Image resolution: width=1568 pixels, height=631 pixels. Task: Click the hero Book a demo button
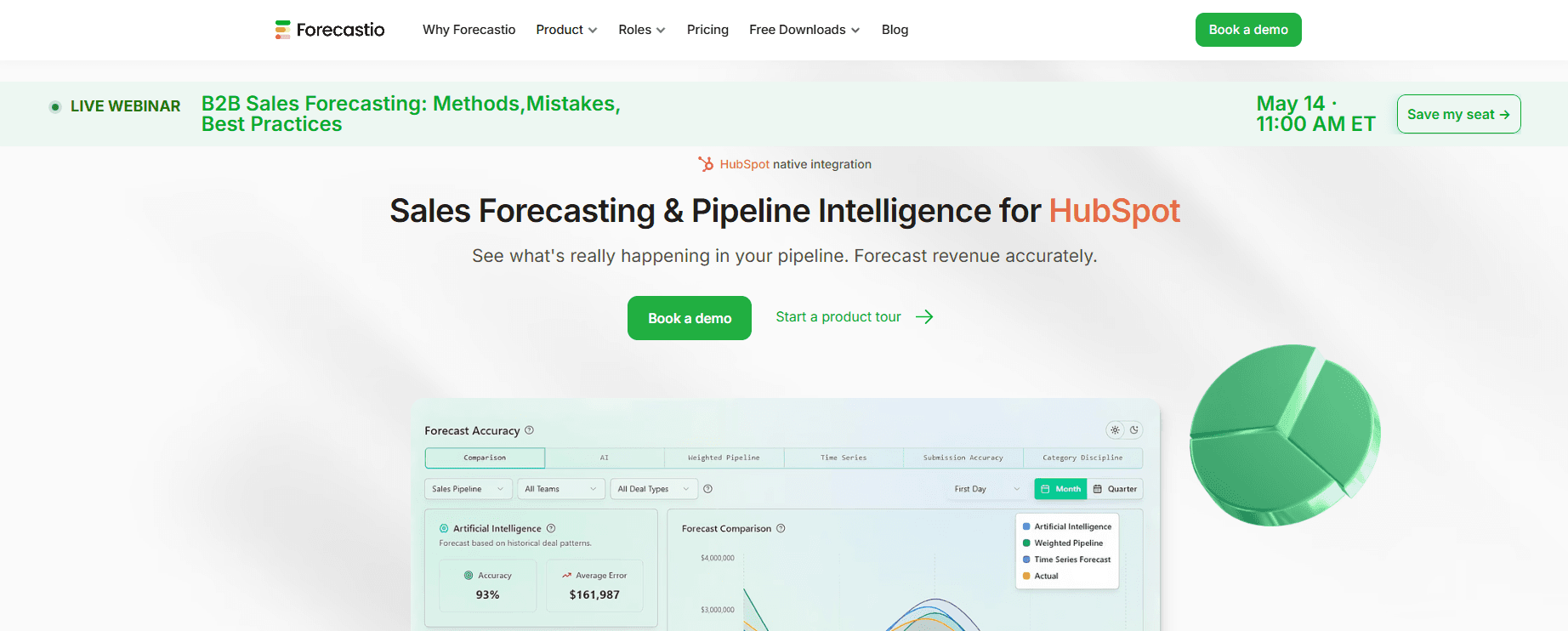coord(690,318)
